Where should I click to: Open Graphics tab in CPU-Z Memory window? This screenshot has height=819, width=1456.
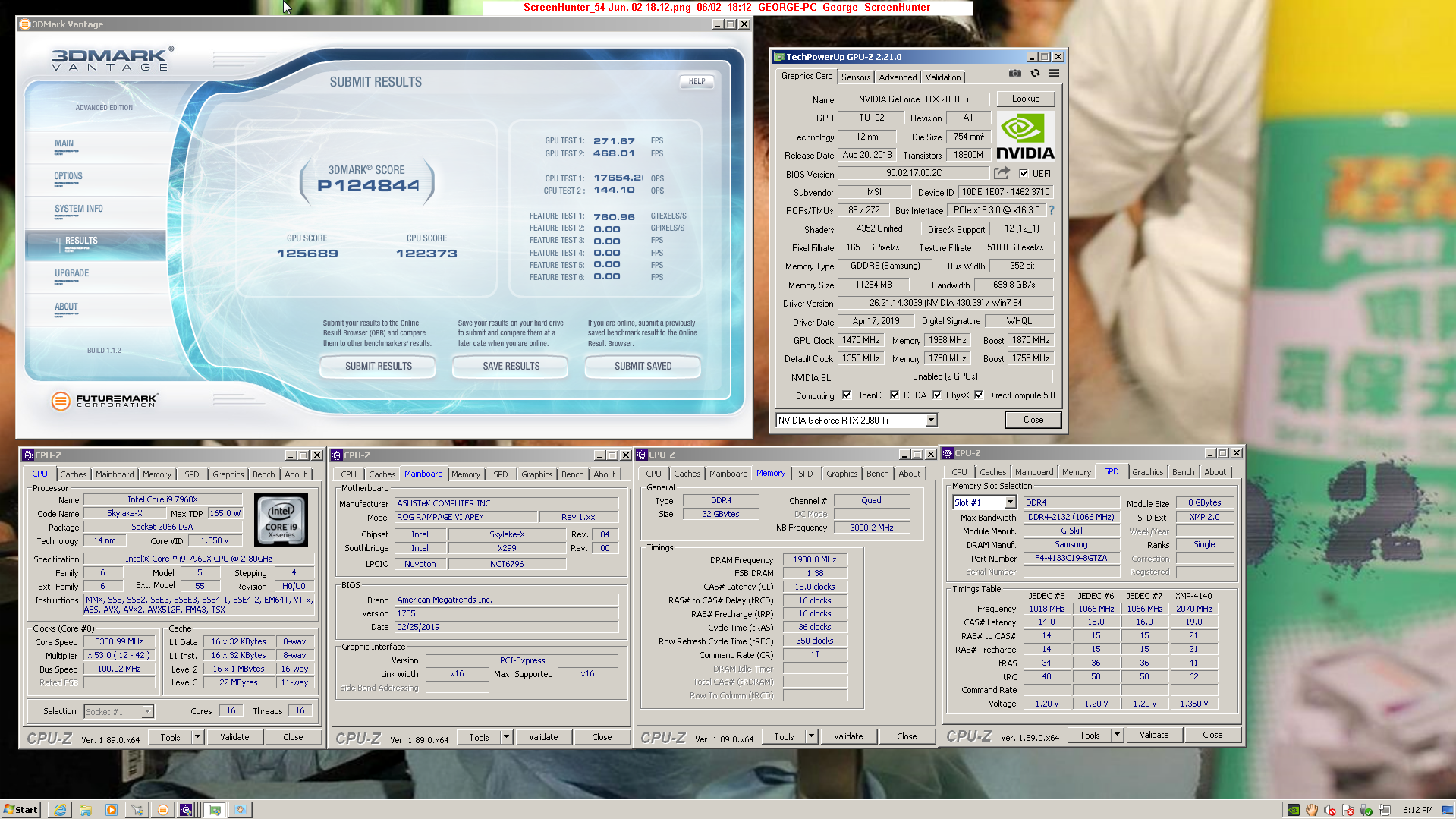(x=841, y=473)
